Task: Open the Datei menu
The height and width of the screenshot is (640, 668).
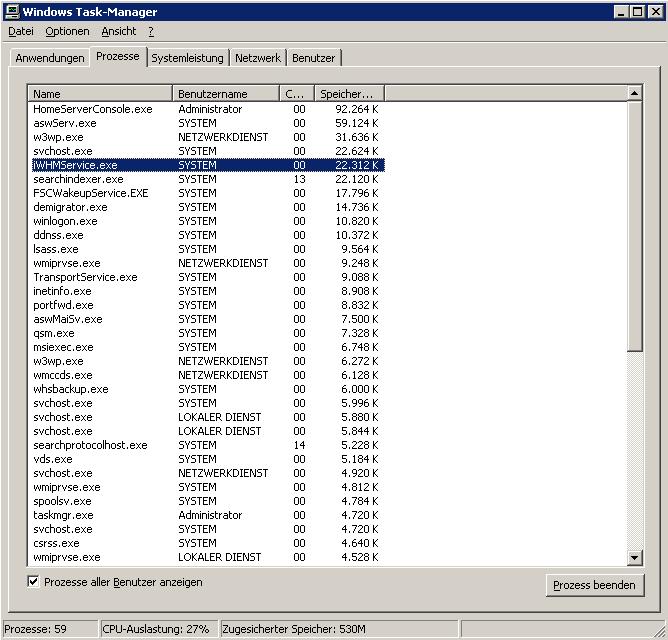Action: 21,32
